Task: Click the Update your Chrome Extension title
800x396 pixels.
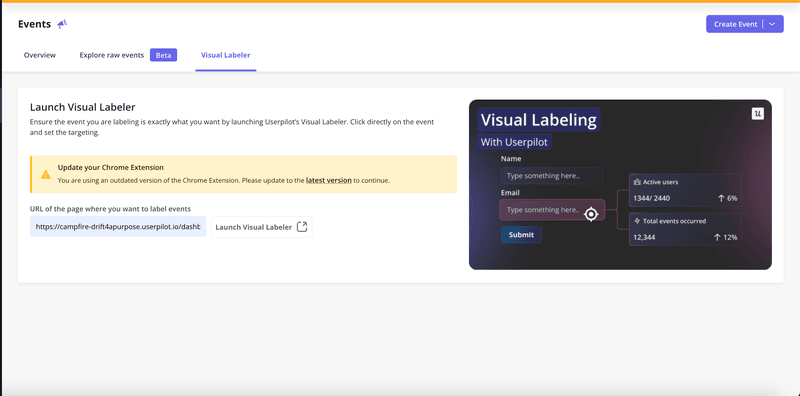Action: click(111, 167)
